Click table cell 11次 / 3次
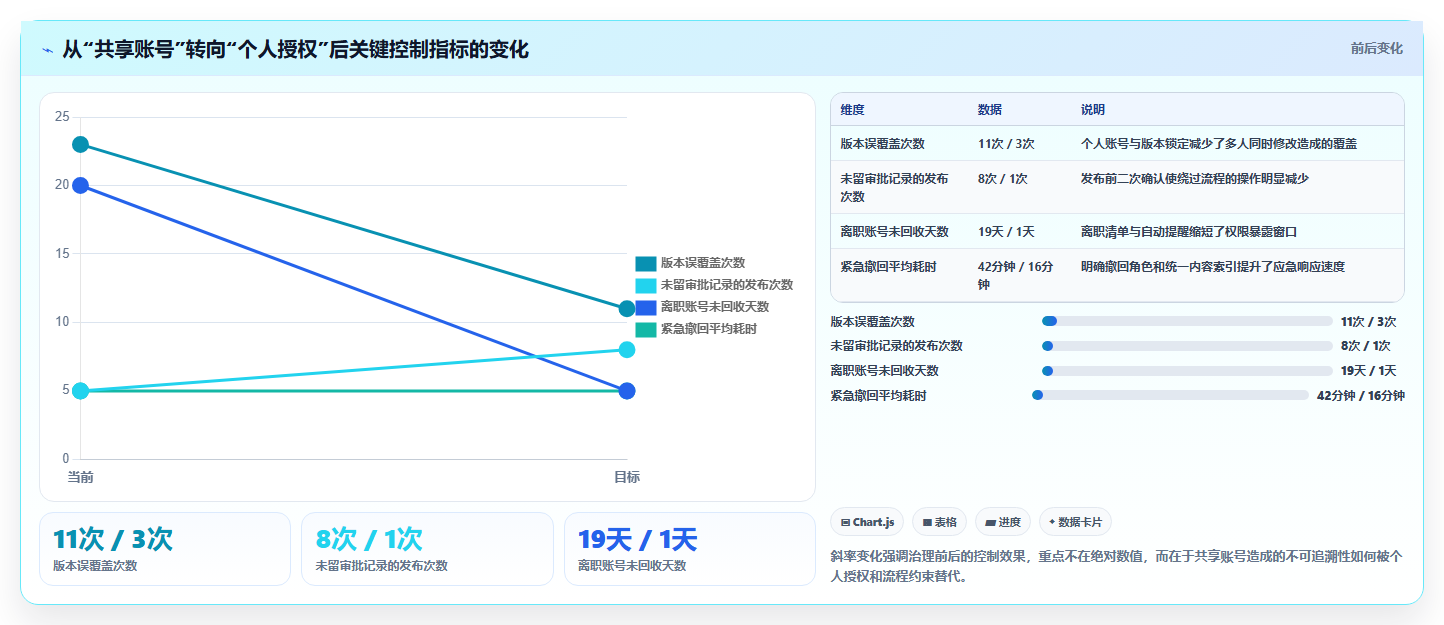The image size is (1444, 625). click(x=1006, y=144)
